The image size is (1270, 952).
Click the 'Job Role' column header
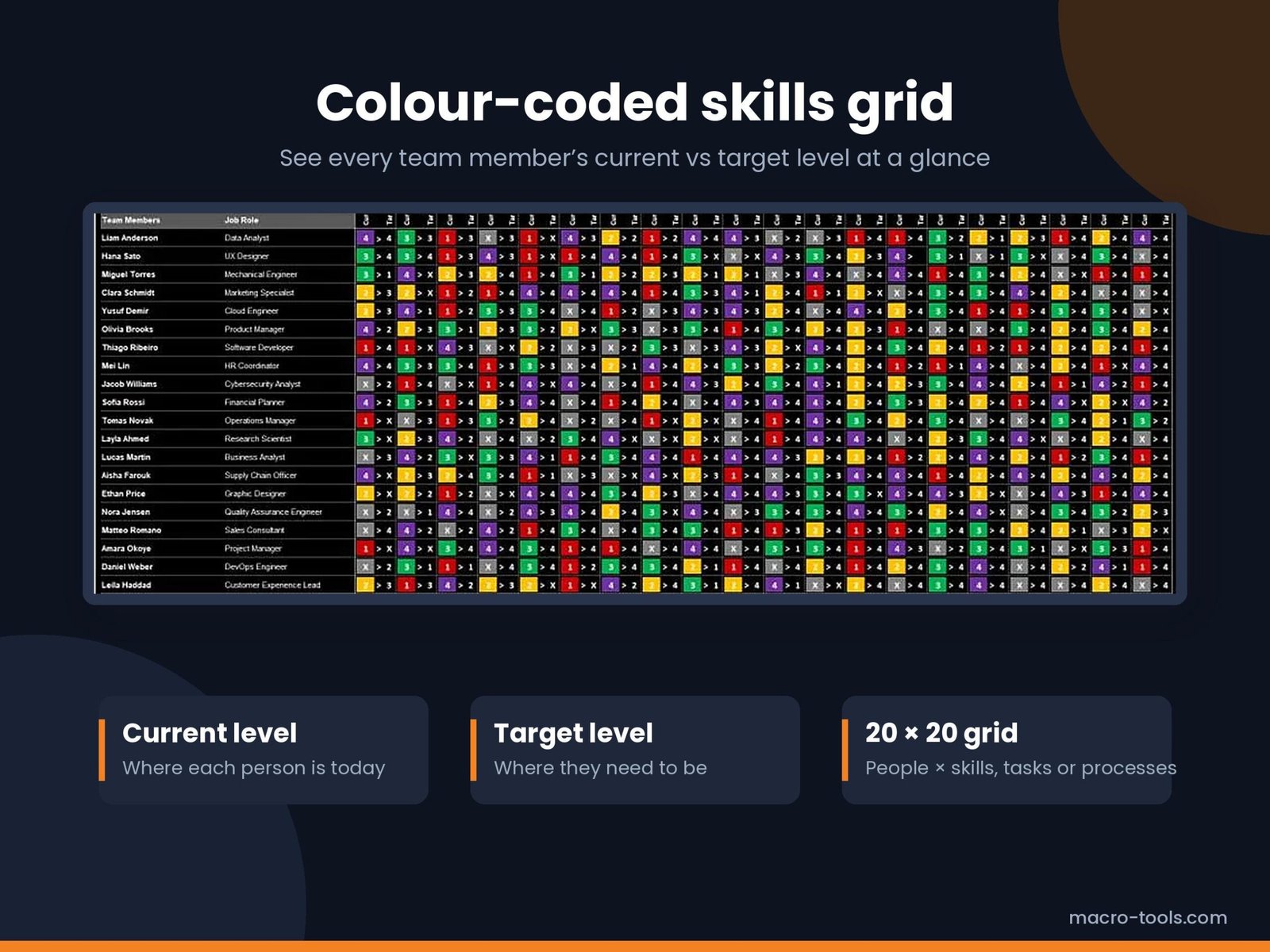coord(241,220)
